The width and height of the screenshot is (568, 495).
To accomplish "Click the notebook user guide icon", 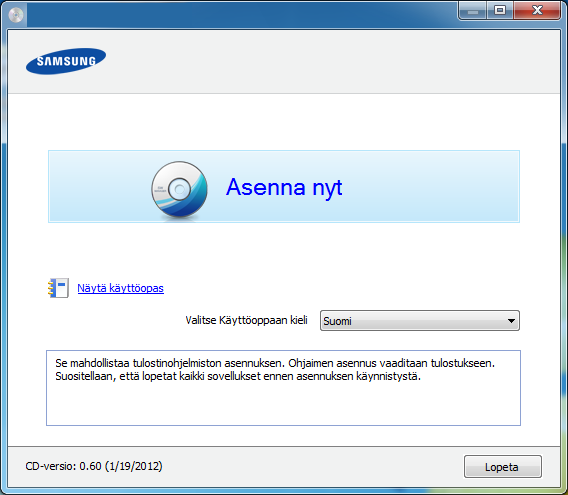I will (58, 288).
